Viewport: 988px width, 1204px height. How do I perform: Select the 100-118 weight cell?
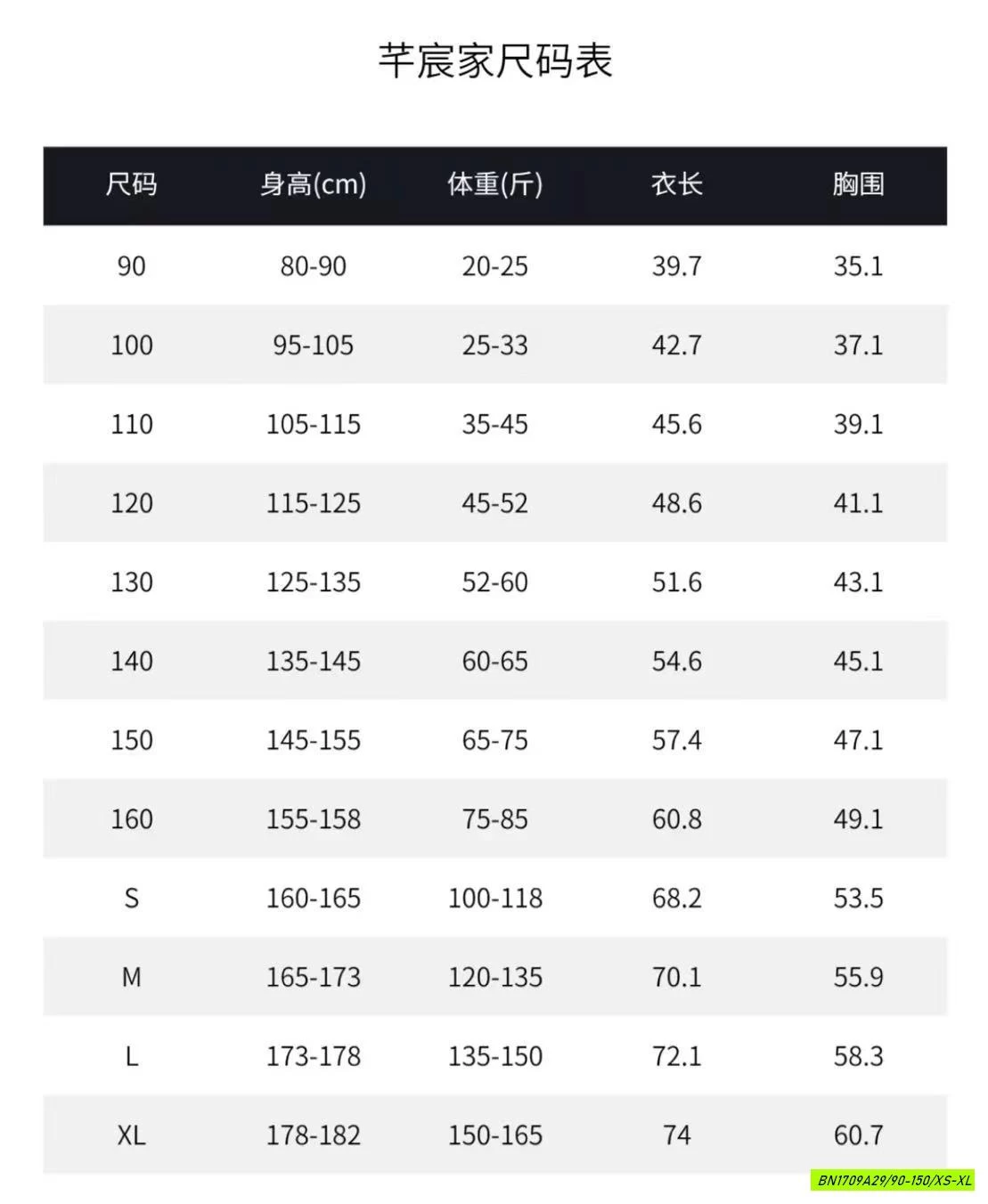[x=494, y=898]
